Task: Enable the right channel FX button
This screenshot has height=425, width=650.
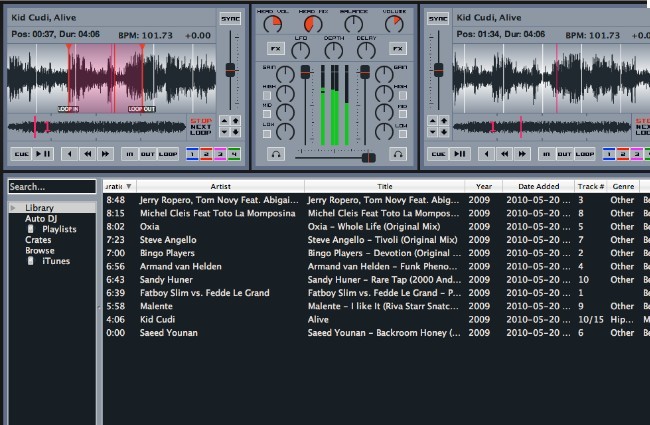Action: tap(398, 49)
